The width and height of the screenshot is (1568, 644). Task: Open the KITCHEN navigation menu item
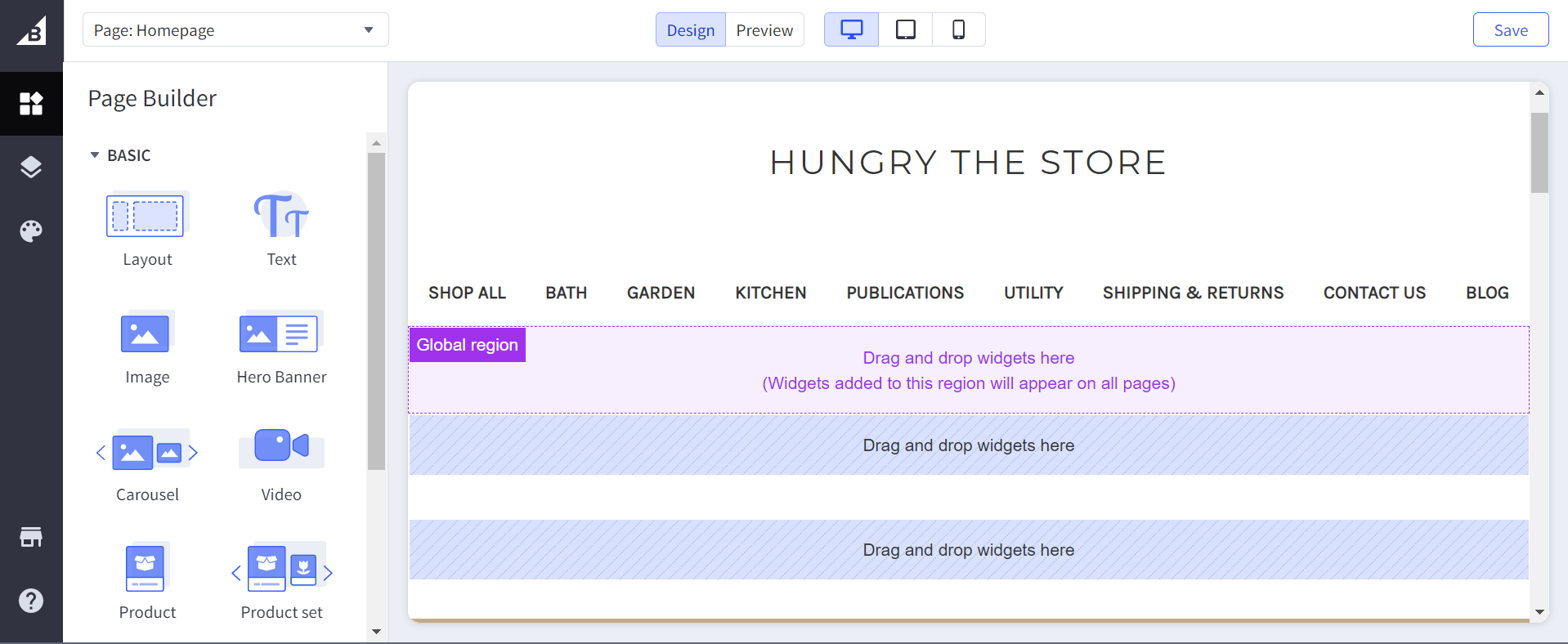[x=770, y=293]
